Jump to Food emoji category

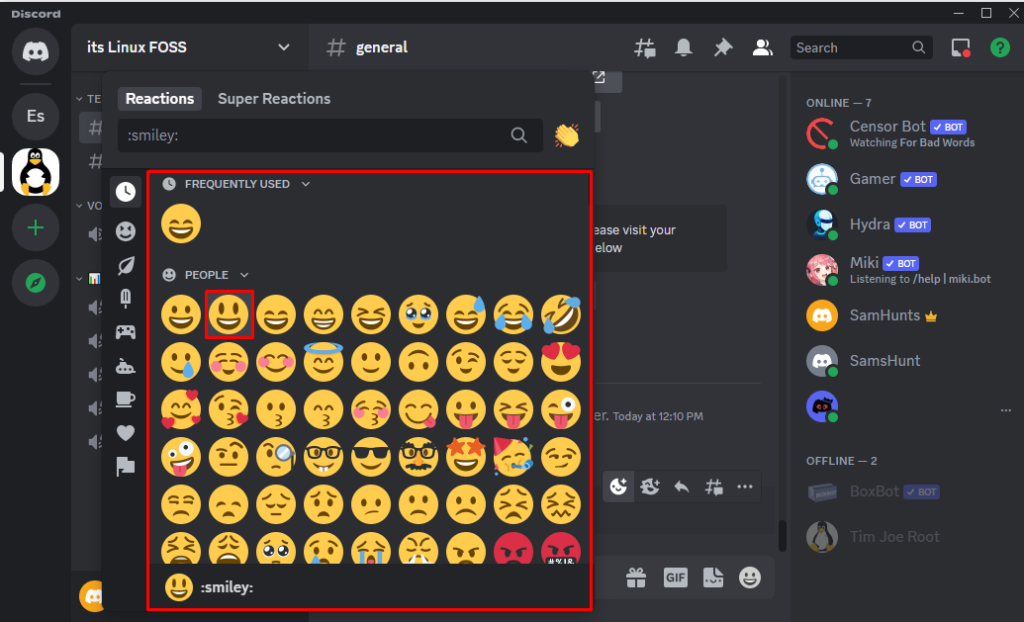tap(126, 299)
